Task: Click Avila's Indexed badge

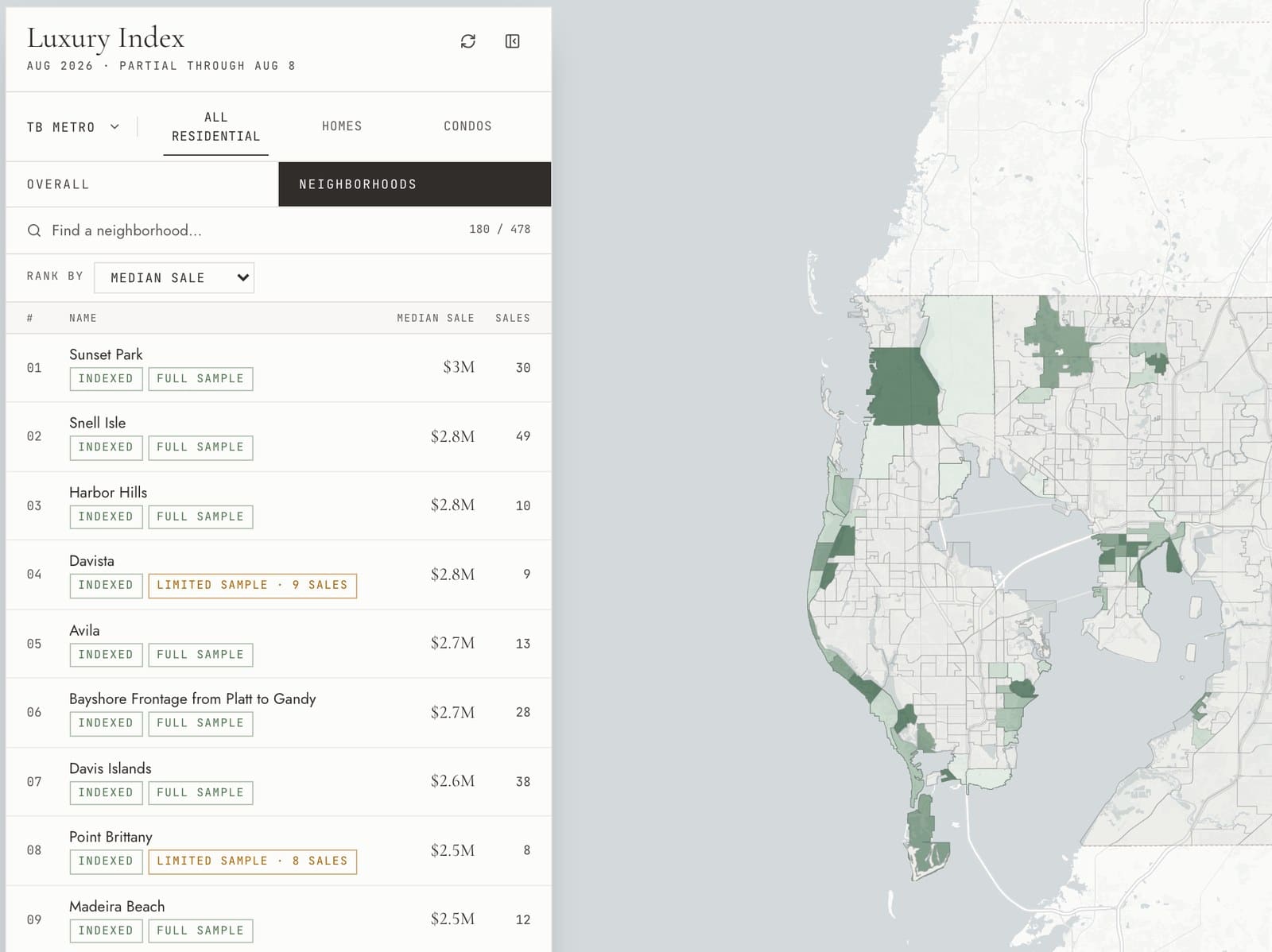Action: pos(106,655)
